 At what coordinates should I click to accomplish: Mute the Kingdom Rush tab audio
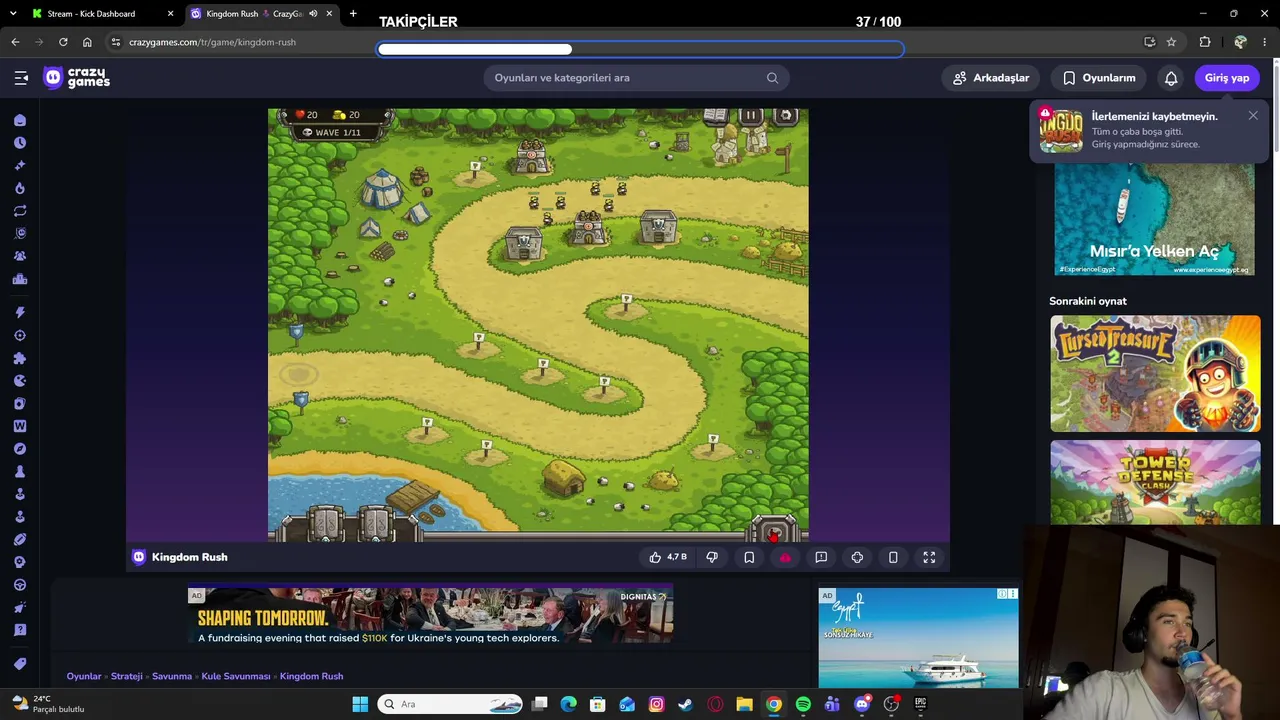(313, 14)
